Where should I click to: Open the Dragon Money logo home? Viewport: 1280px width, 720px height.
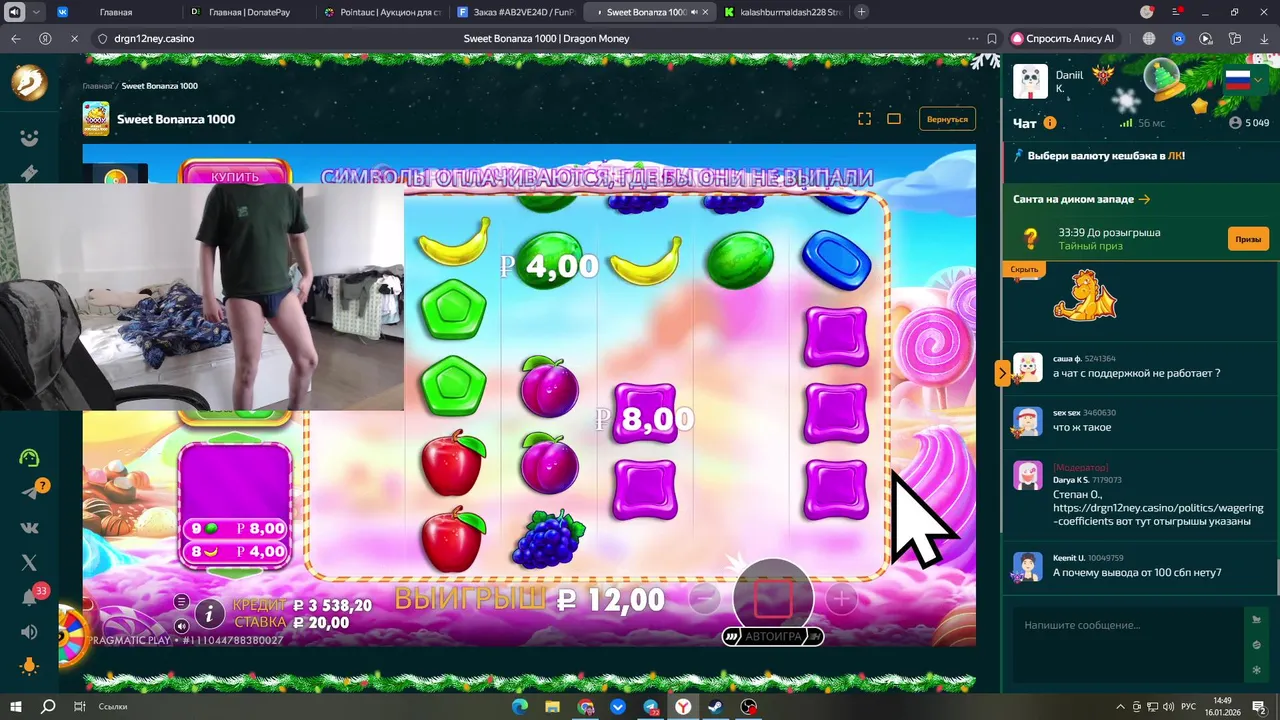(29, 83)
